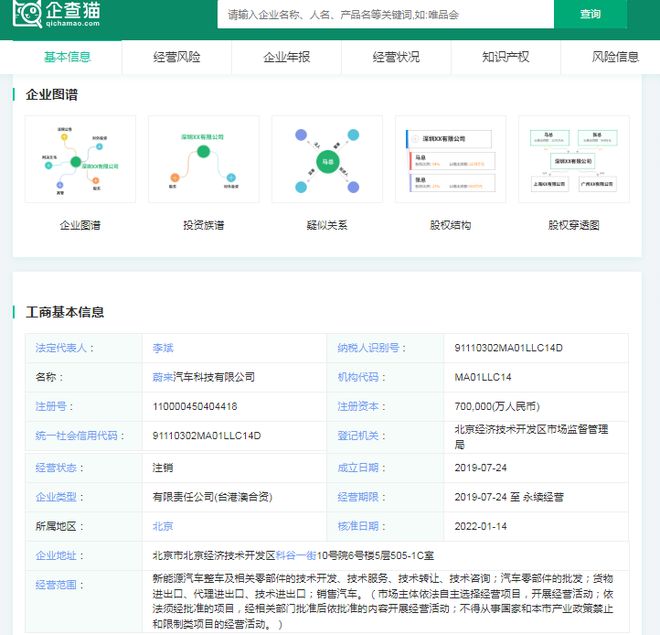Click the 蔚来 company name link
Viewport: 660px width, 635px height.
point(163,377)
